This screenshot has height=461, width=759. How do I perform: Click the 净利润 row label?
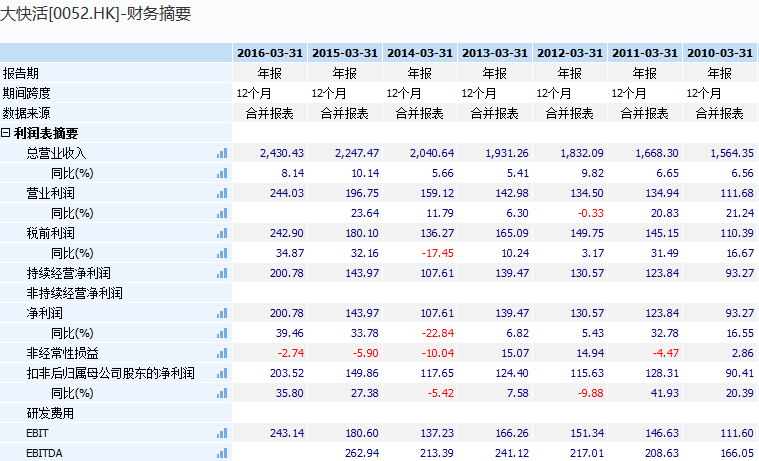45,313
